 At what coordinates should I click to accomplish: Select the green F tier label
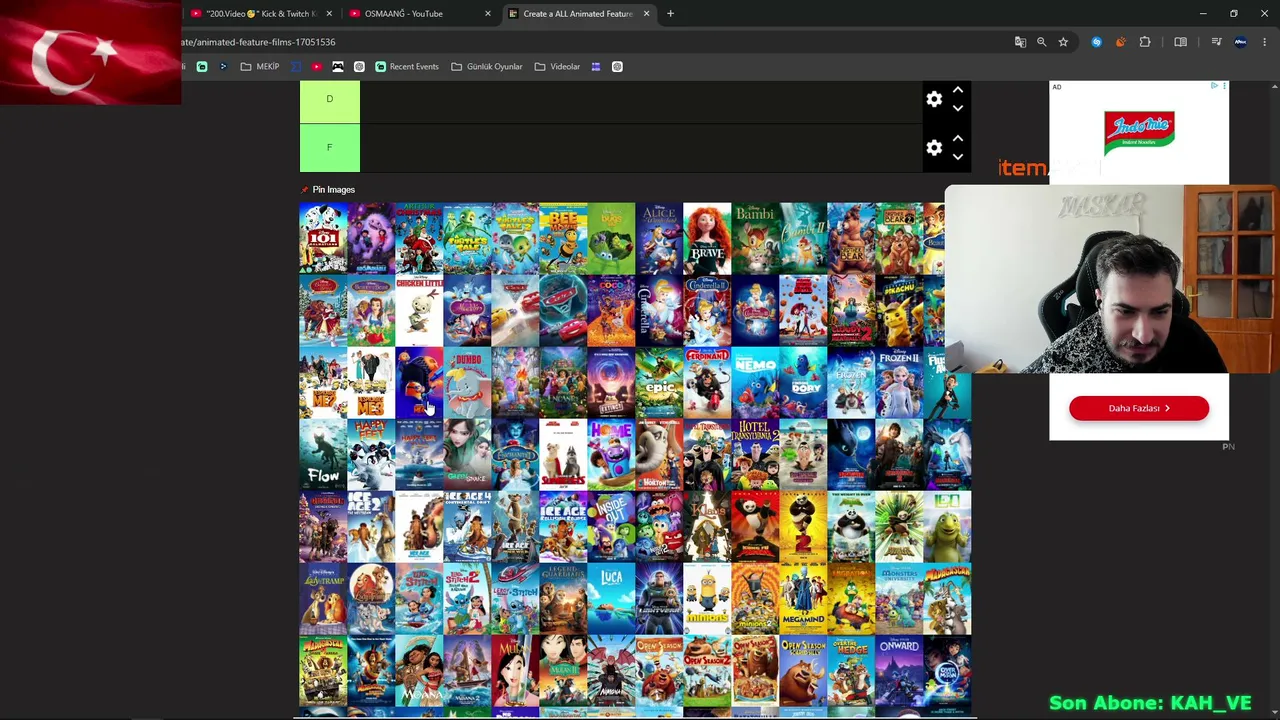[330, 148]
